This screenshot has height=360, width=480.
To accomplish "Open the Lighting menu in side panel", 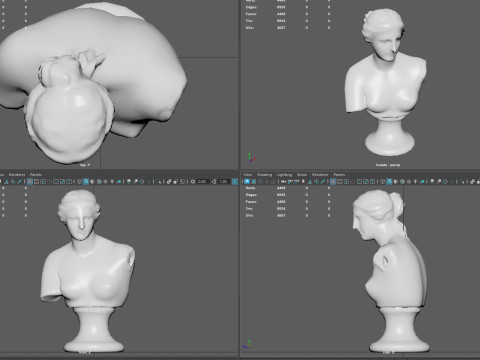I will coord(284,174).
